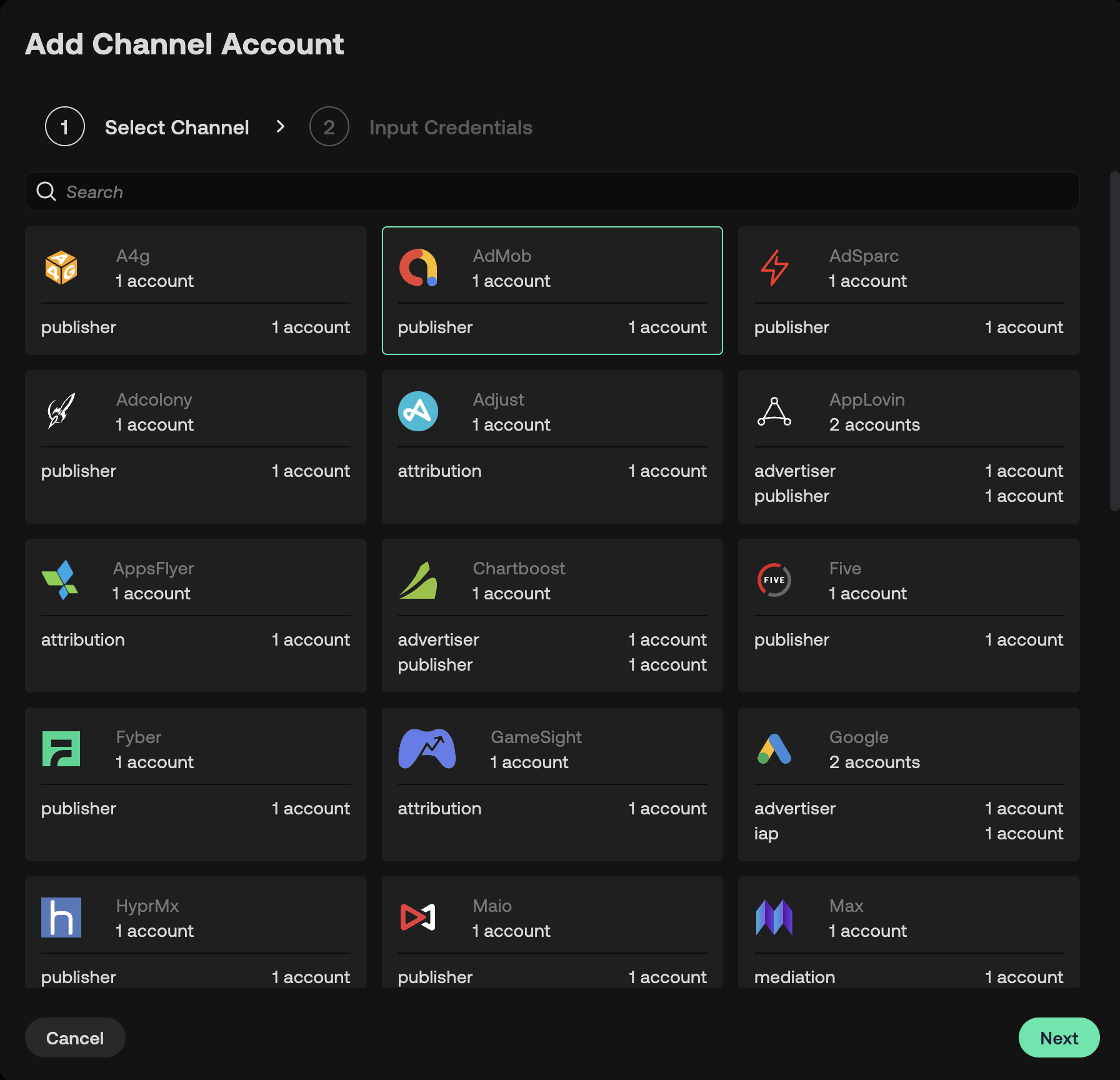Click "2 accounts" under Google
Image resolution: width=1120 pixels, height=1080 pixels.
pyautogui.click(x=874, y=762)
